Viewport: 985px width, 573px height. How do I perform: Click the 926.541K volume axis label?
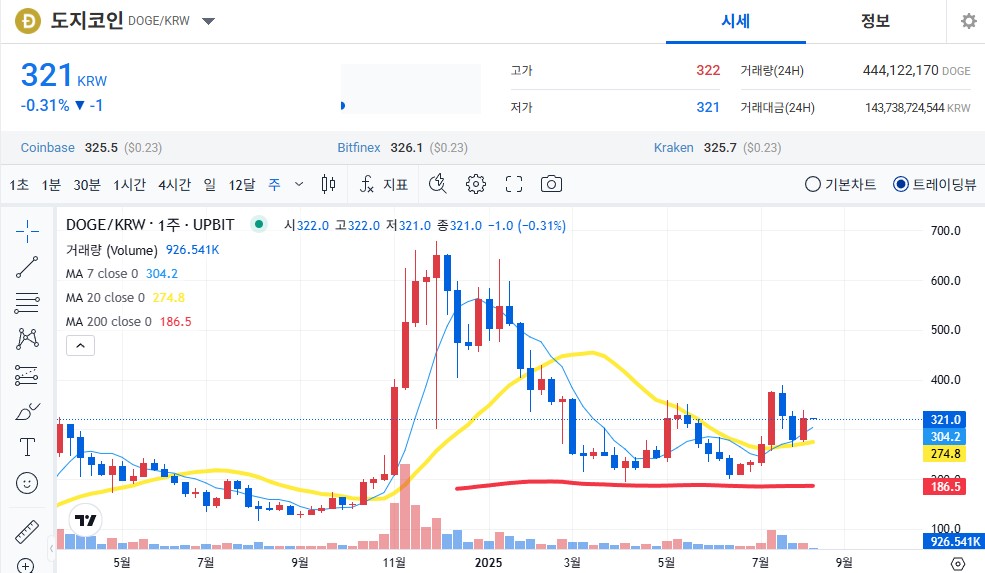[954, 542]
